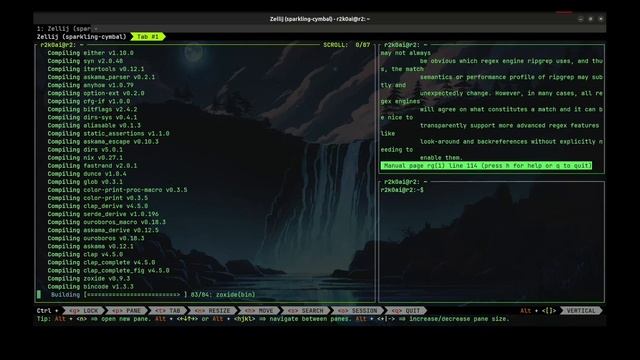Click 'Compiling nix v0.27.1' line
This screenshot has height=360, width=640.
click(85, 158)
